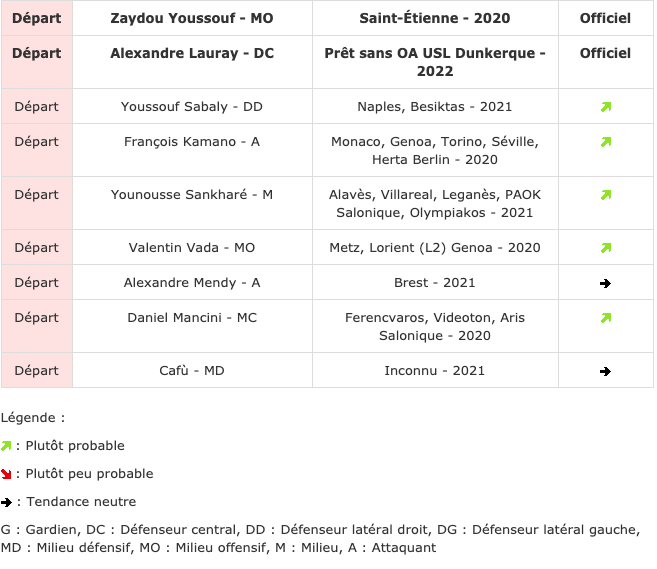Click the black 'Tendance neutre' legend arrow
657x569 pixels.
coord(6,502)
